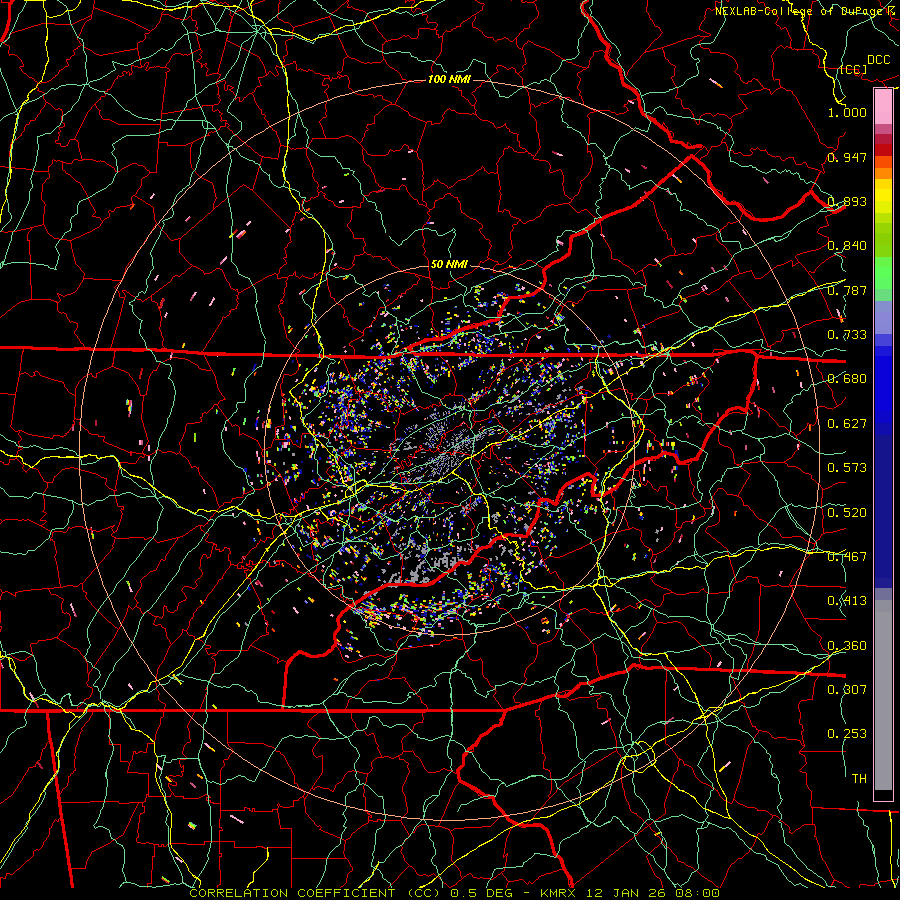The height and width of the screenshot is (900, 900).
Task: Click the 0.360 scale value
Action: 847,646
